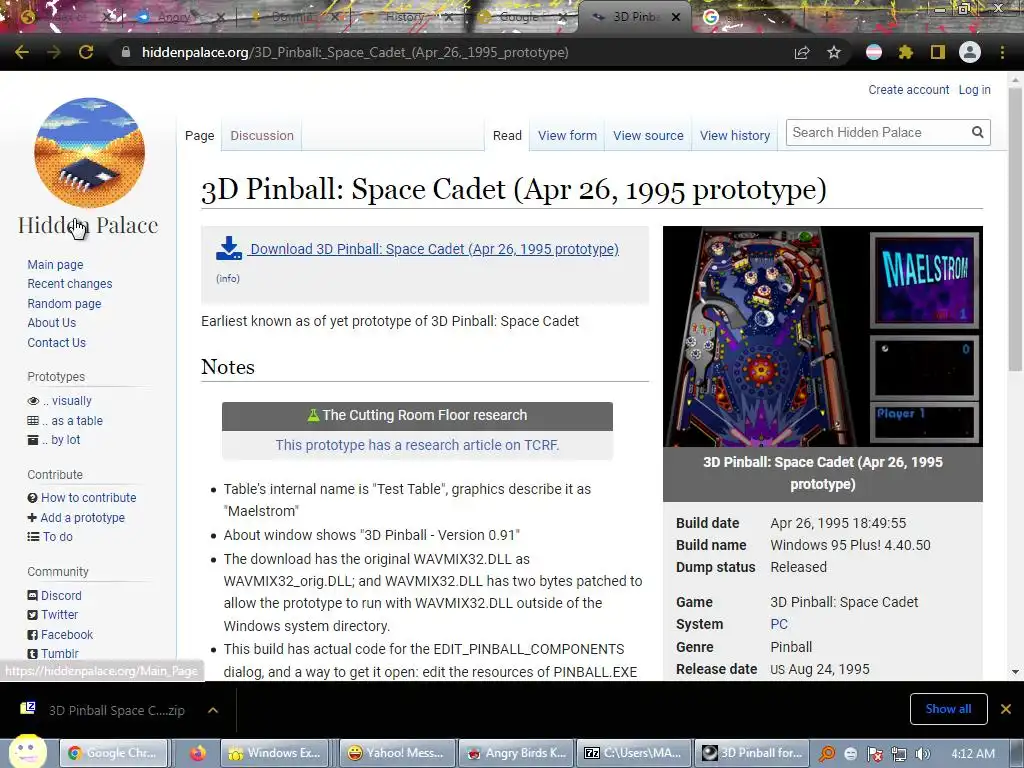The image size is (1024, 768).
Task: Open the View form tab
Action: tap(567, 135)
